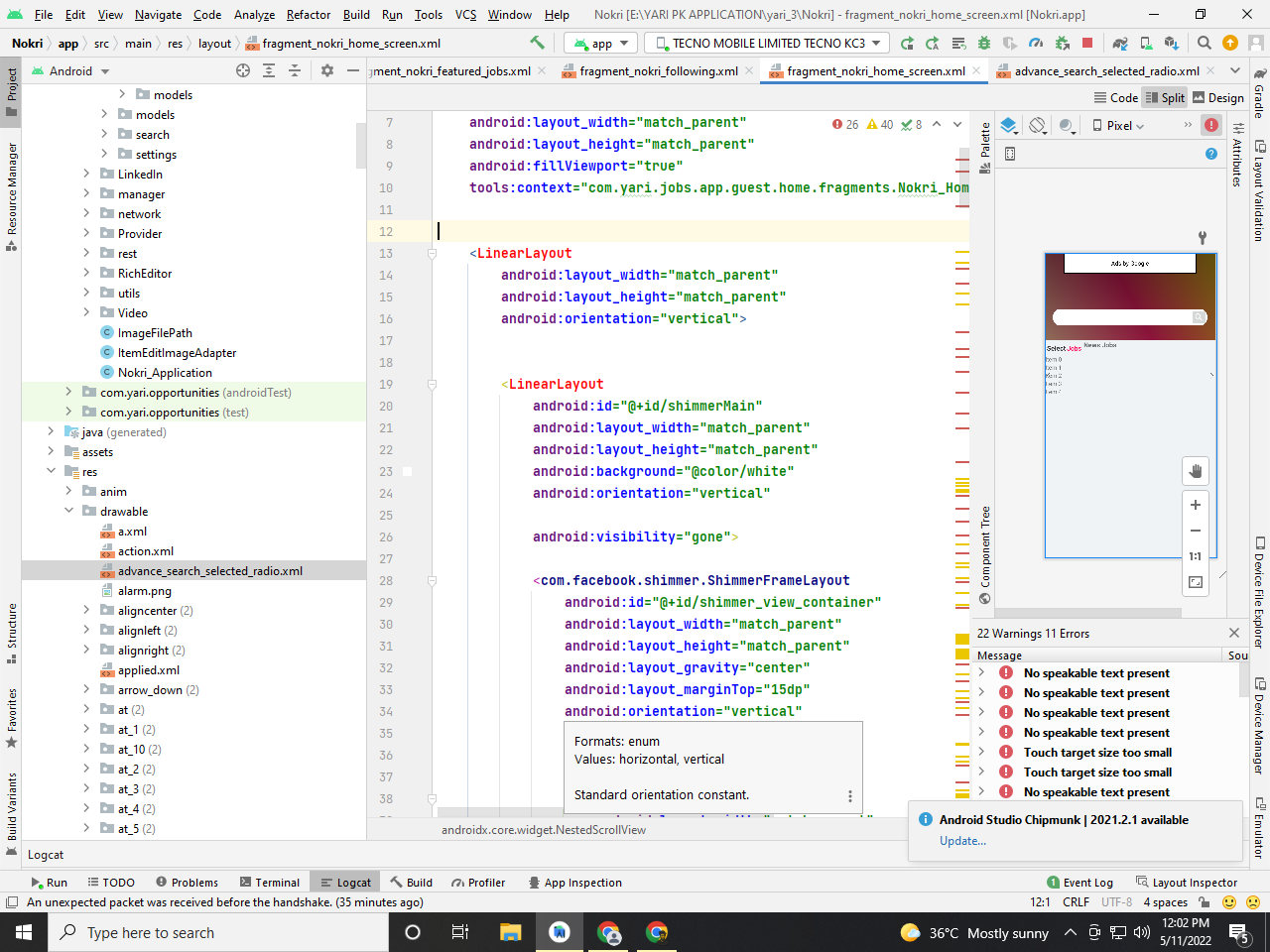1270x952 pixels.
Task: Toggle the Component Tree panel
Action: click(x=984, y=553)
